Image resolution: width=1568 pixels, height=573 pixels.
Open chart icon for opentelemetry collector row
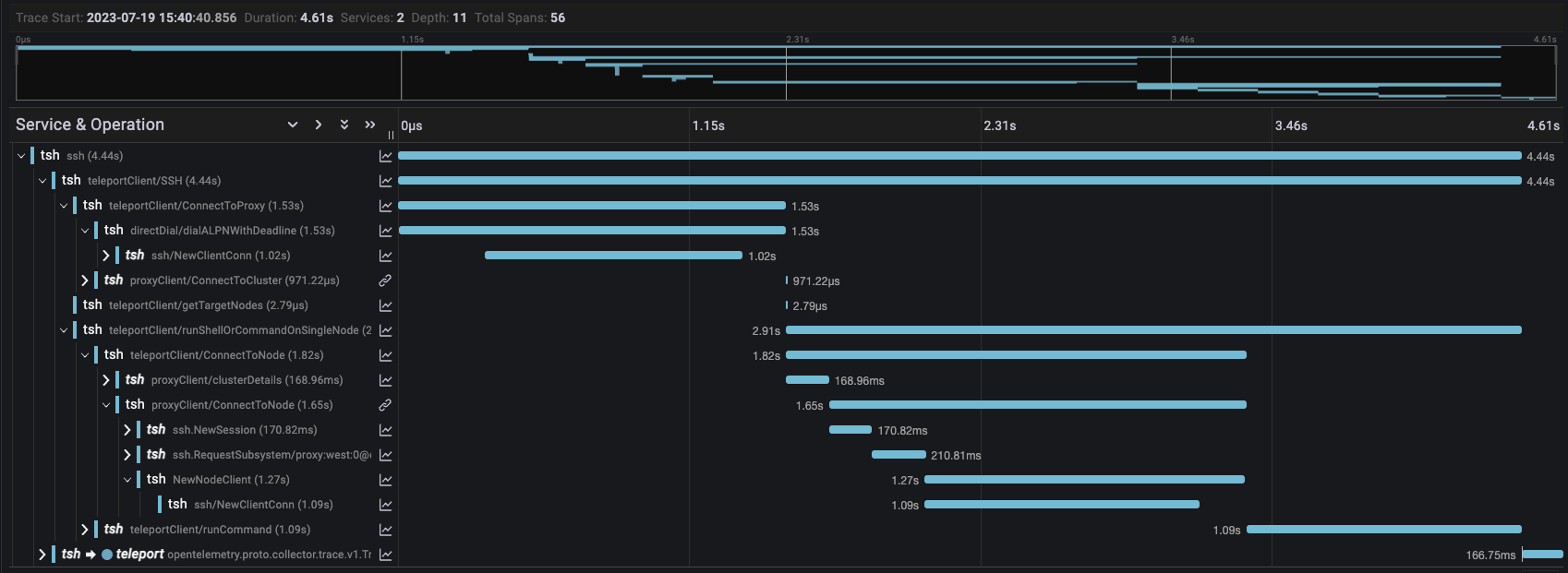[386, 555]
